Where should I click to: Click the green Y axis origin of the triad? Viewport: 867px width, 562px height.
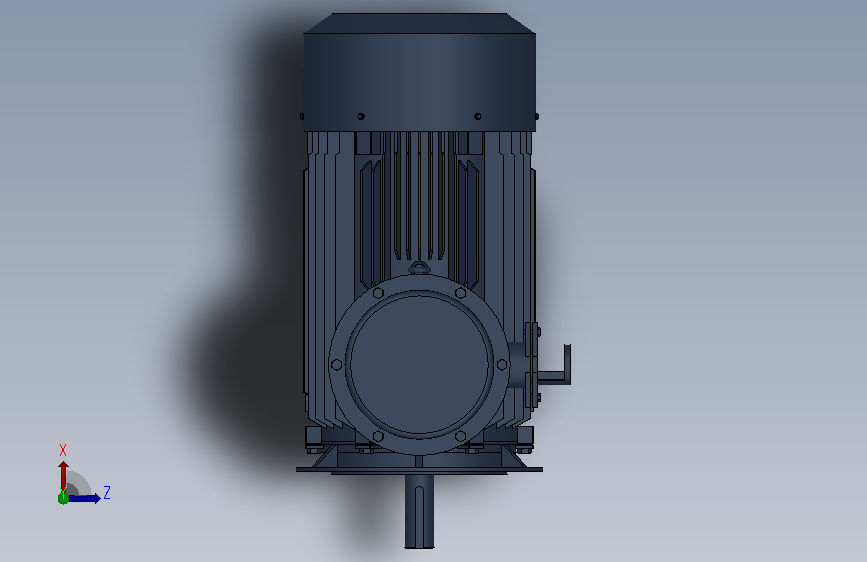63,497
